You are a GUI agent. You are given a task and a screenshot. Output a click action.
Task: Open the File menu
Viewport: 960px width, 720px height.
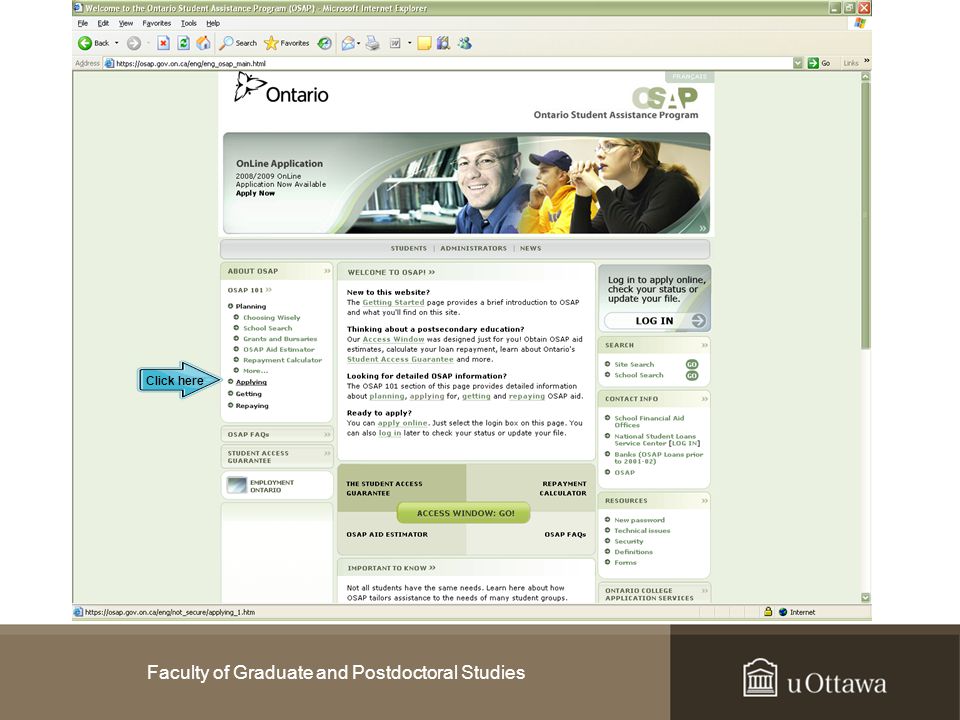click(x=83, y=23)
